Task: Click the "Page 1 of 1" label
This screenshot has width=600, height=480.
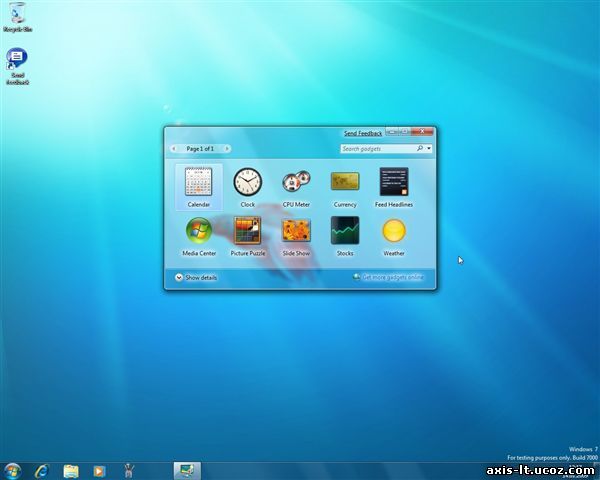Action: [200, 149]
